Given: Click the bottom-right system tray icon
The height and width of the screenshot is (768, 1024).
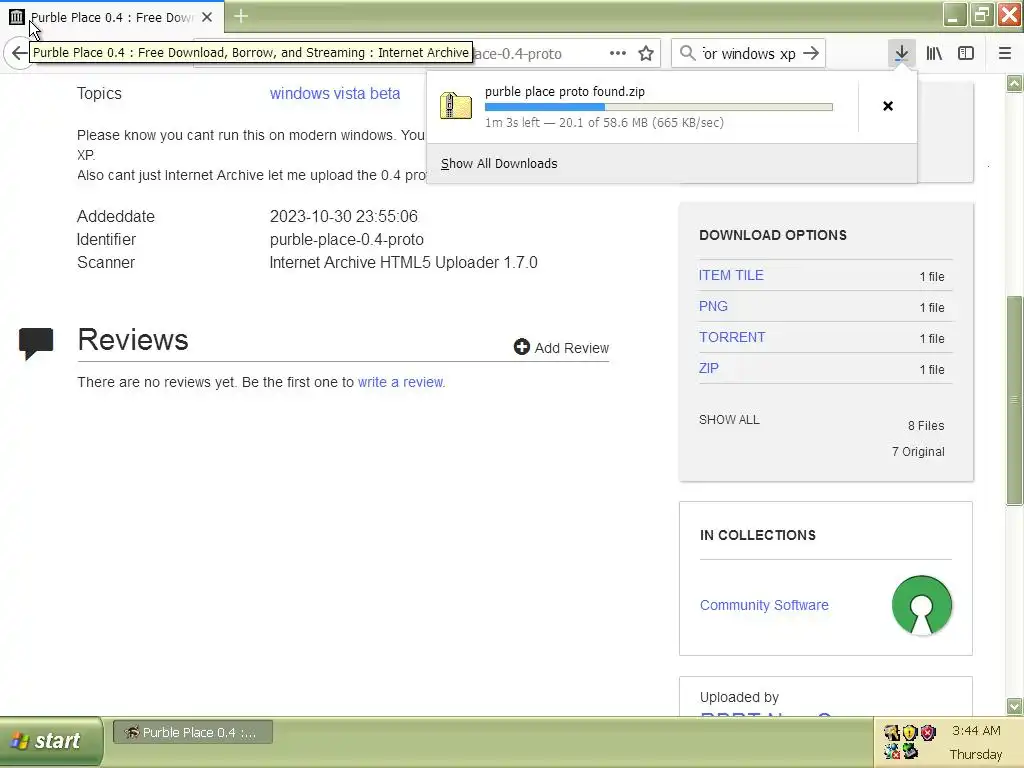Looking at the screenshot, I should (x=910, y=751).
